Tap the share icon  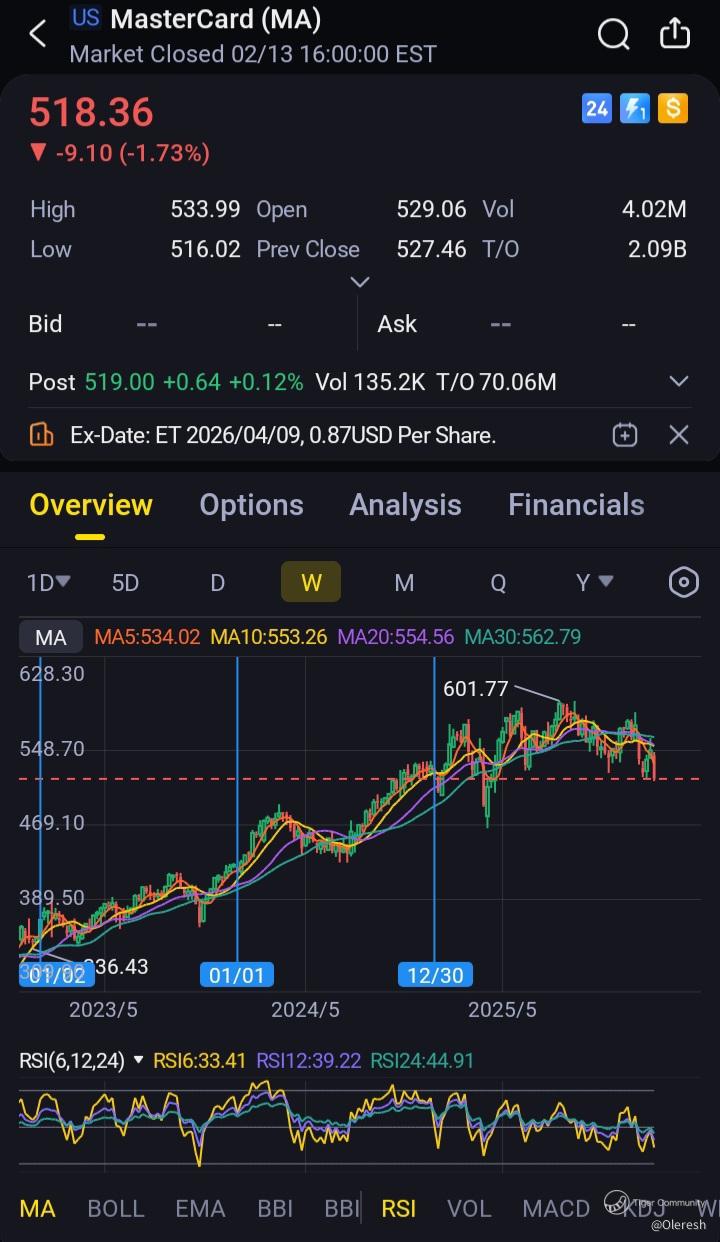click(x=675, y=34)
